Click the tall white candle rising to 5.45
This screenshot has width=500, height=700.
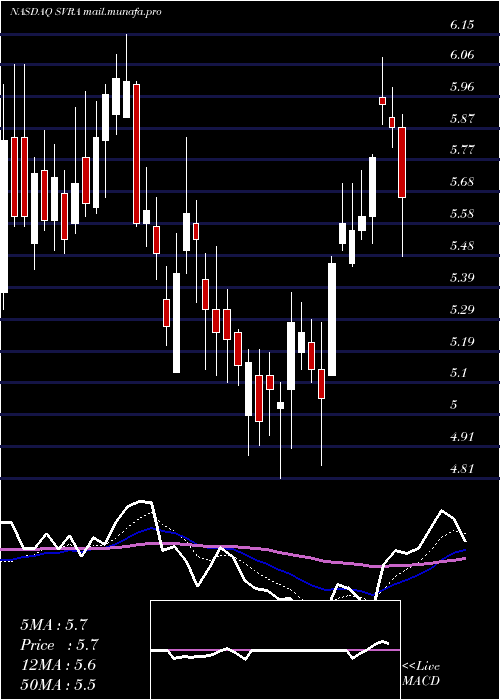click(x=332, y=320)
